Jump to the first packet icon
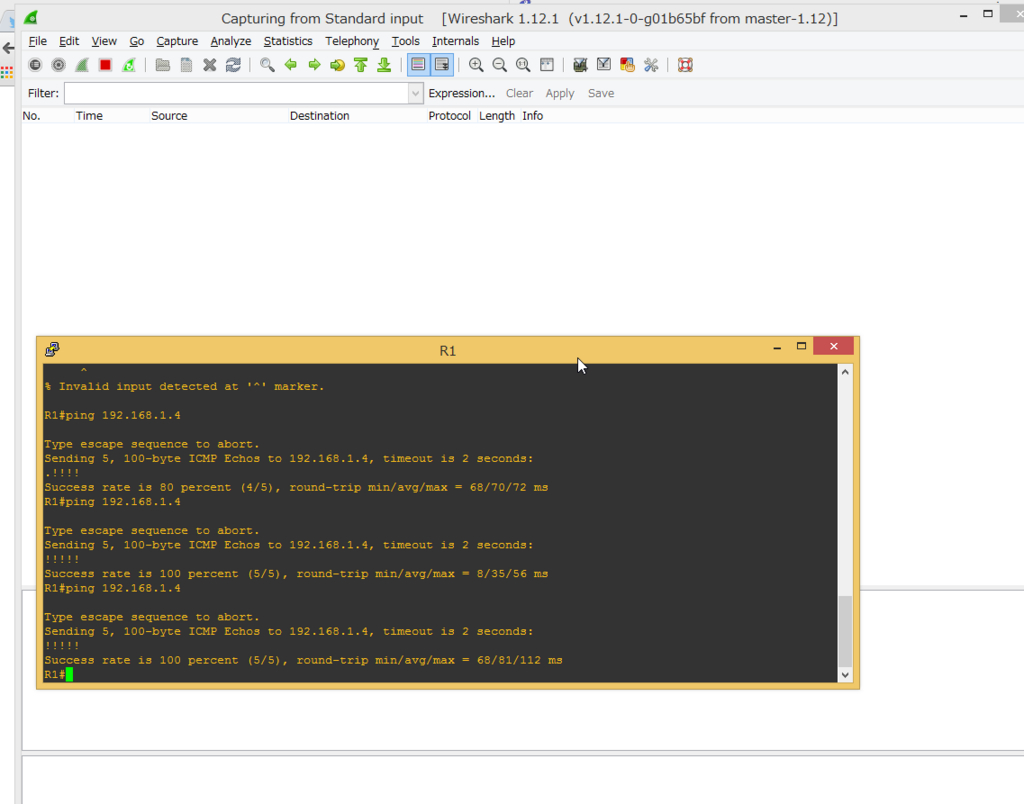Viewport: 1024px width, 804px height. 360,65
